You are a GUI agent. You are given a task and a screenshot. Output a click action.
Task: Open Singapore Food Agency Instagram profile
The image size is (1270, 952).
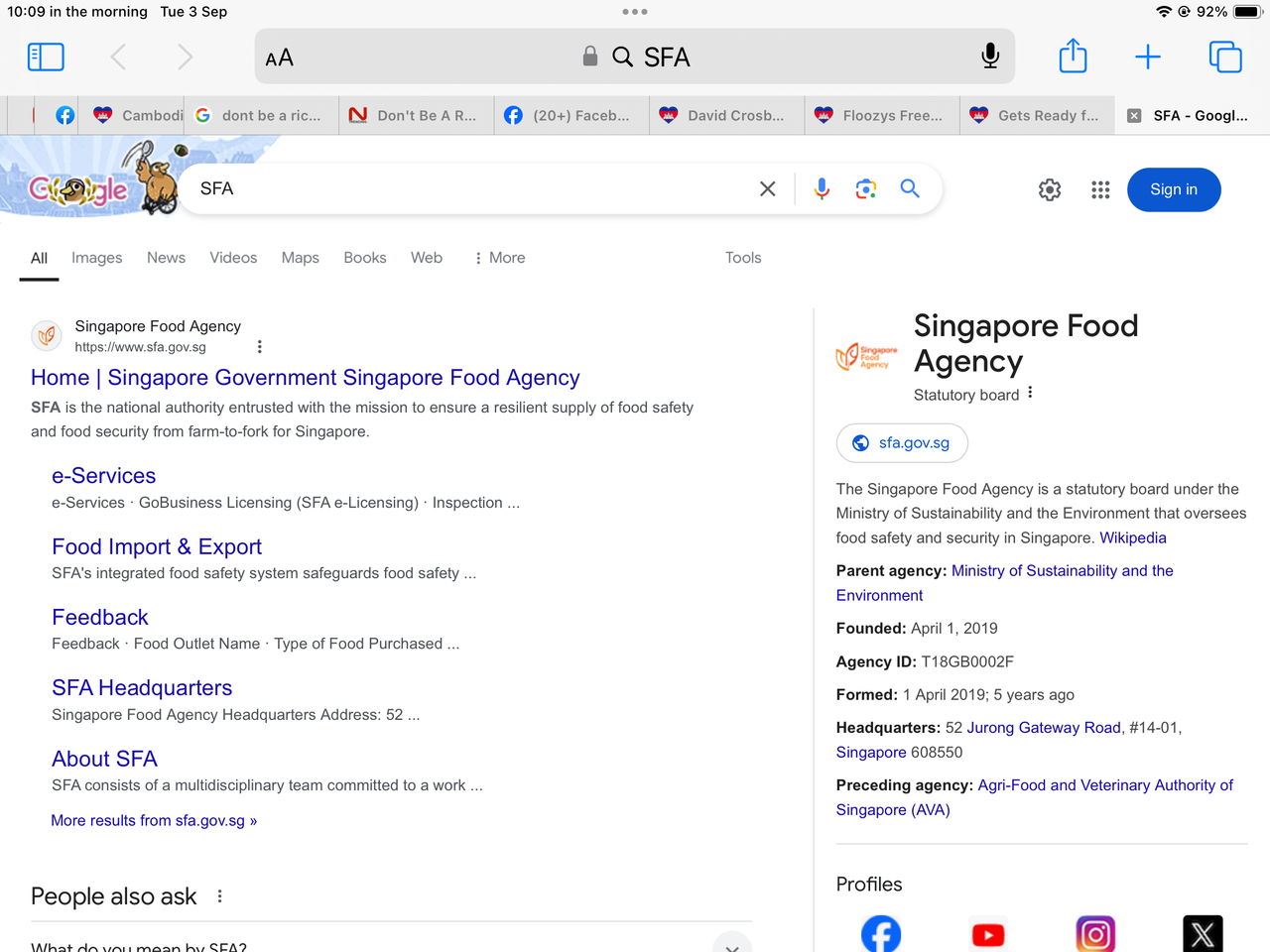tap(1095, 934)
